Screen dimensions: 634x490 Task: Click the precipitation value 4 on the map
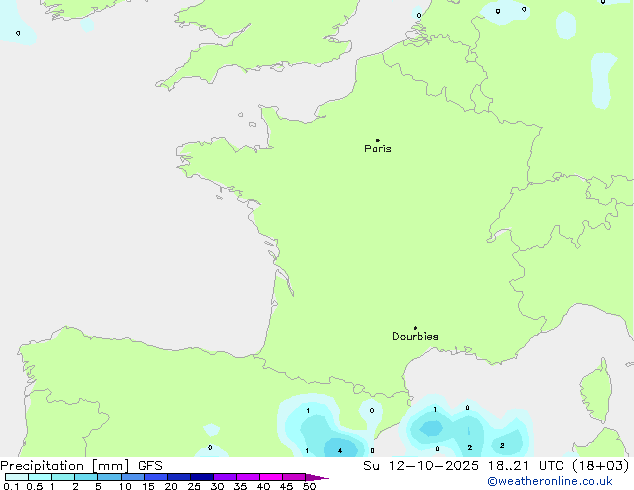point(340,450)
